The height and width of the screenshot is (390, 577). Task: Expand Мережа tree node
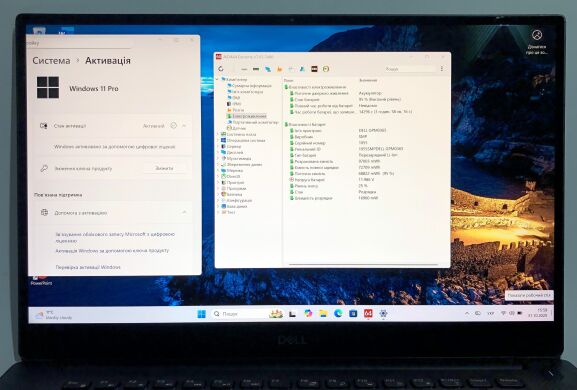click(217, 170)
